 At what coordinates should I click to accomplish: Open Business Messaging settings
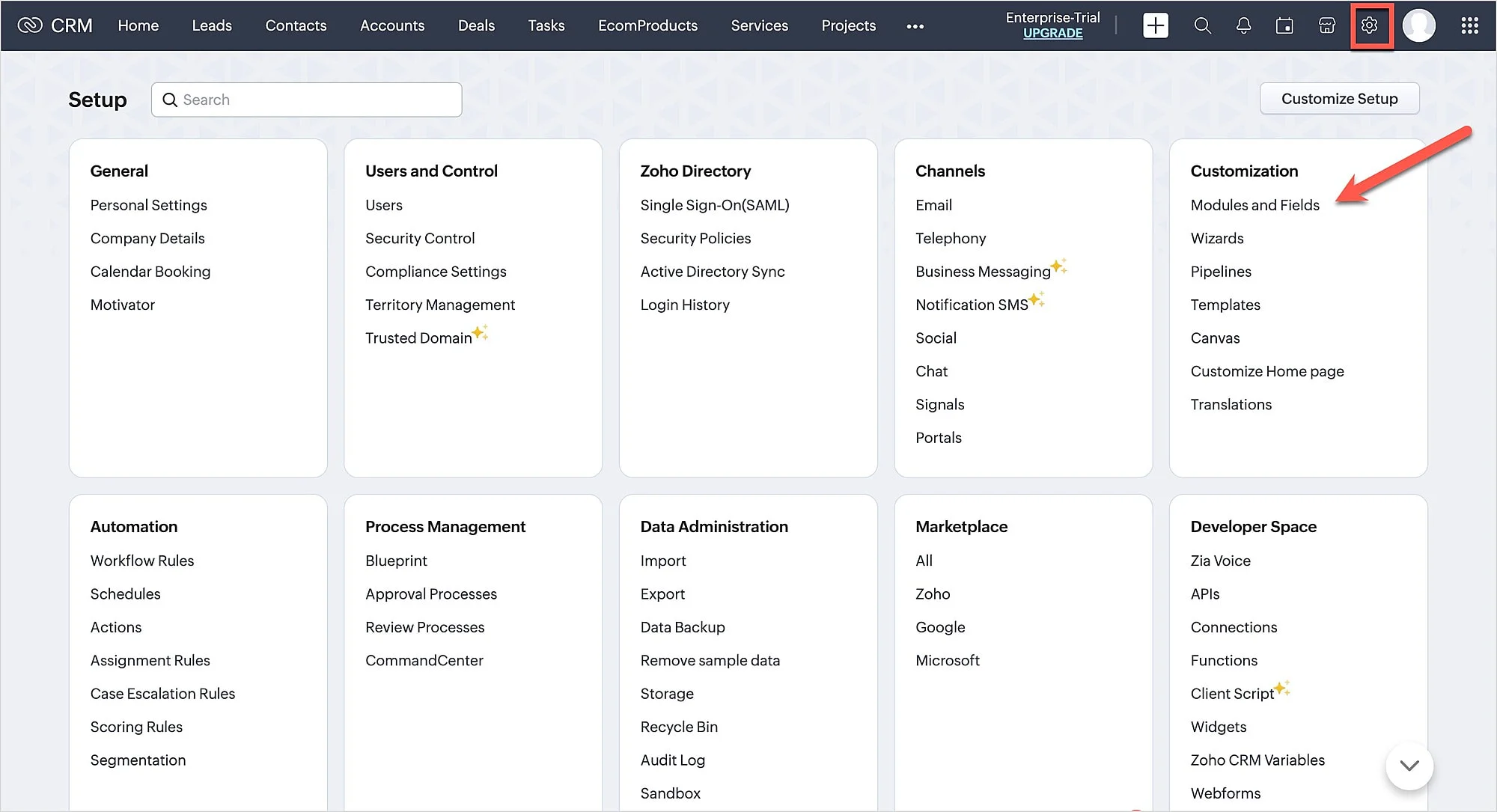(x=983, y=272)
